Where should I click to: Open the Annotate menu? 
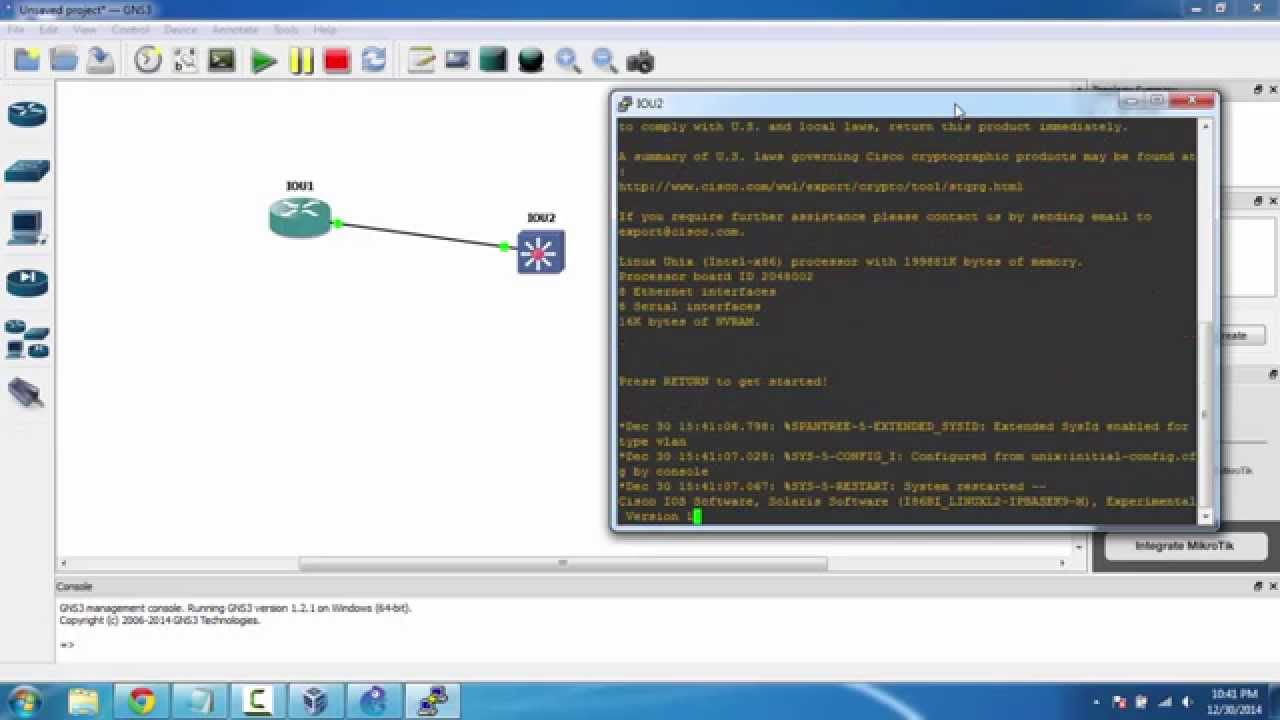[x=236, y=30]
